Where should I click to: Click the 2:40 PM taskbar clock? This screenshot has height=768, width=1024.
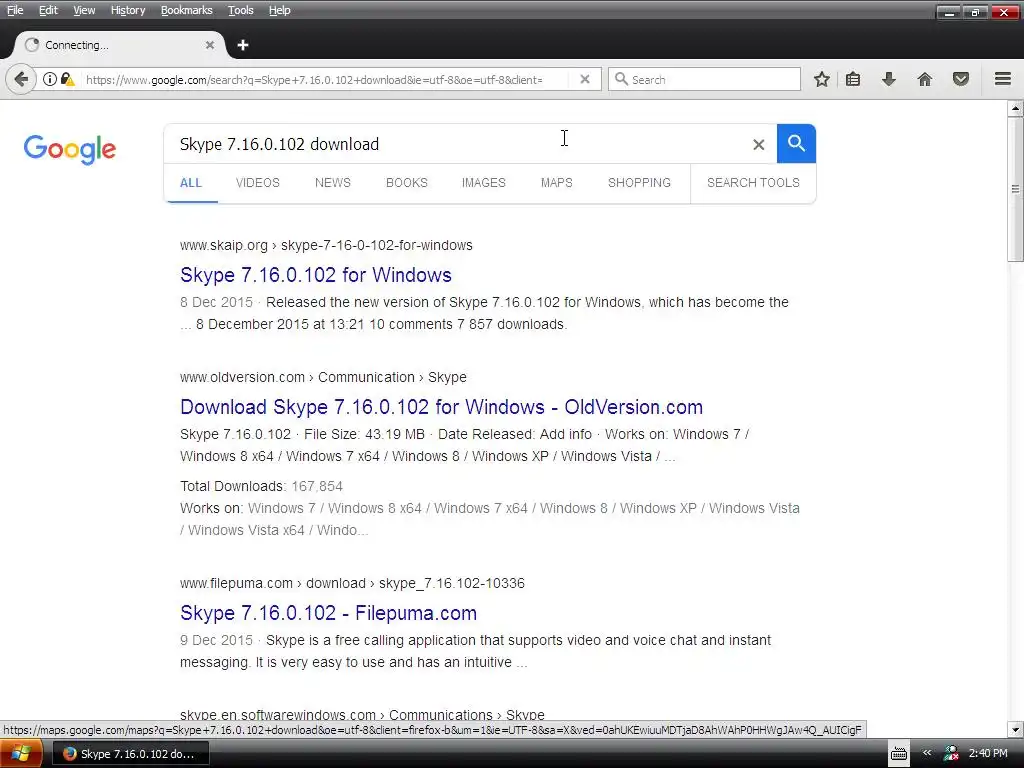988,753
